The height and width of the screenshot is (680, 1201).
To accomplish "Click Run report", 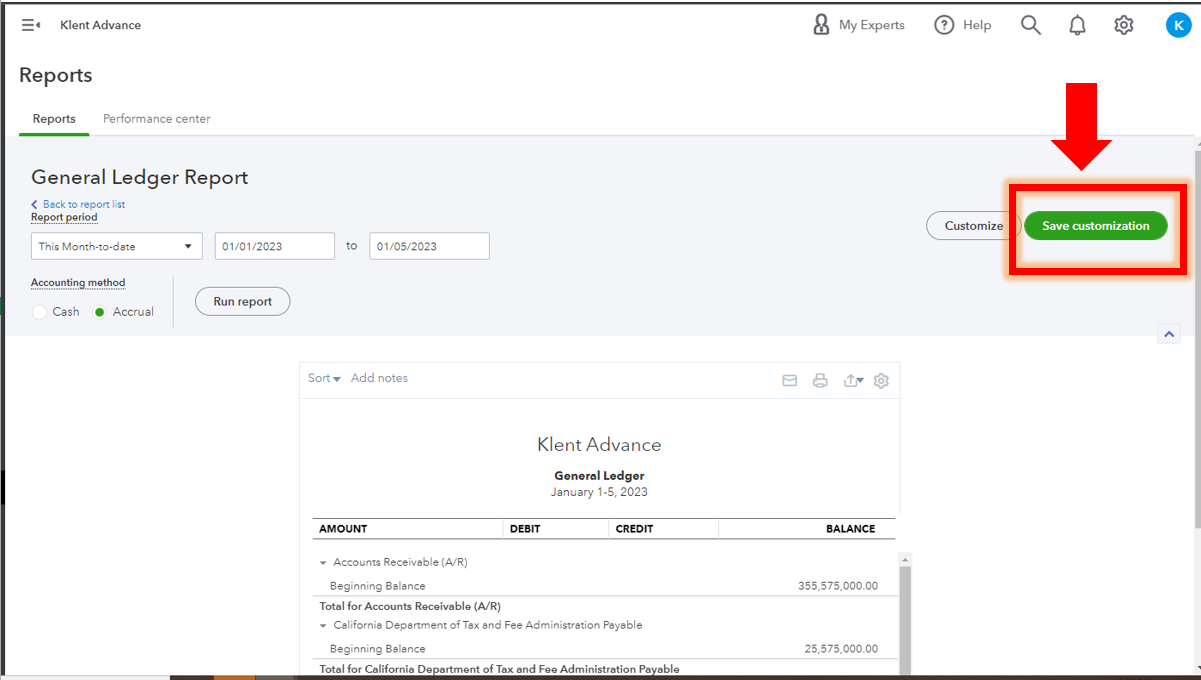I will pos(242,301).
